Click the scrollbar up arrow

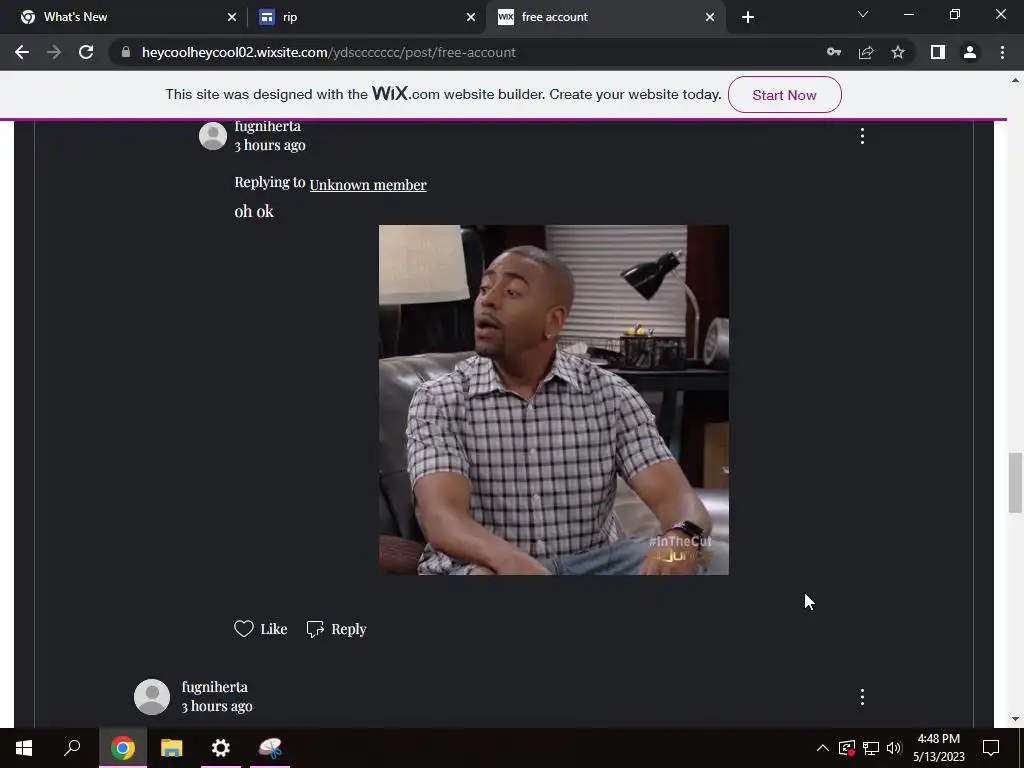click(1015, 80)
